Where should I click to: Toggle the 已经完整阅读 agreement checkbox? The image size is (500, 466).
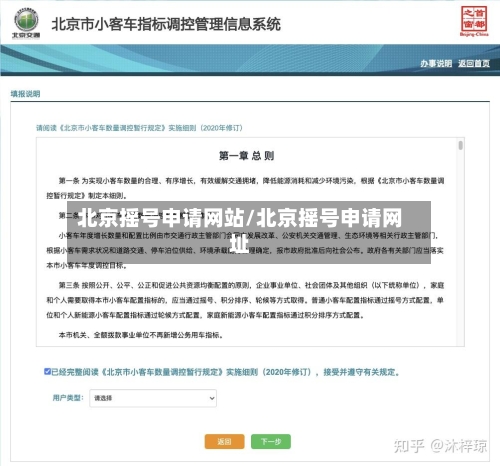pyautogui.click(x=47, y=371)
